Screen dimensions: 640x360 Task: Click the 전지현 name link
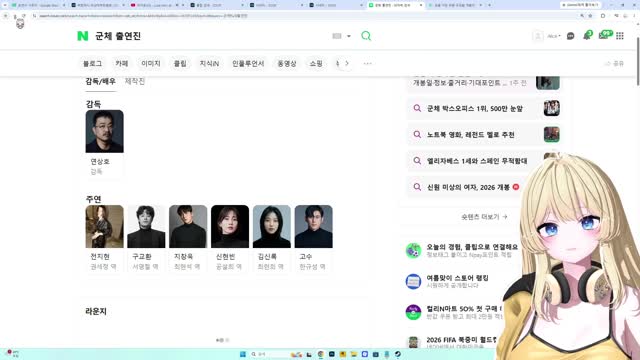100,257
